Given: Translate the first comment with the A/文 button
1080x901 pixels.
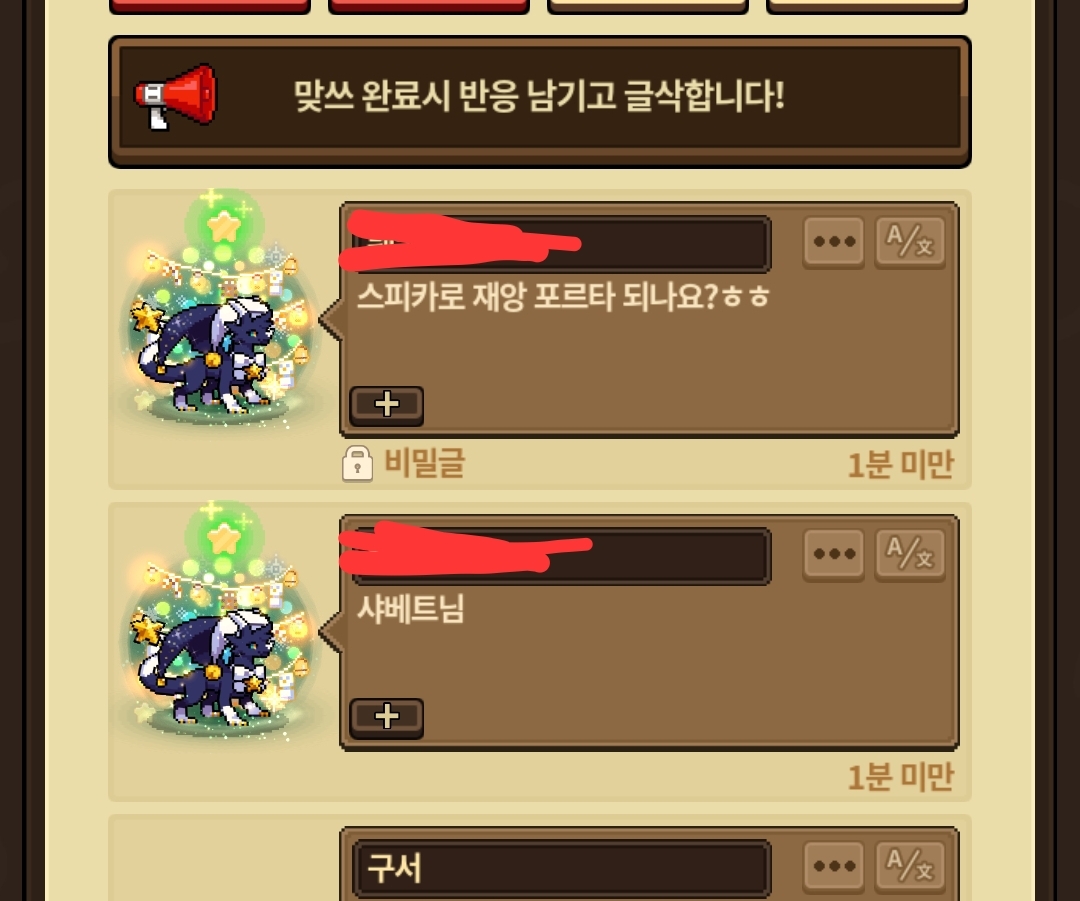Looking at the screenshot, I should coord(910,242).
